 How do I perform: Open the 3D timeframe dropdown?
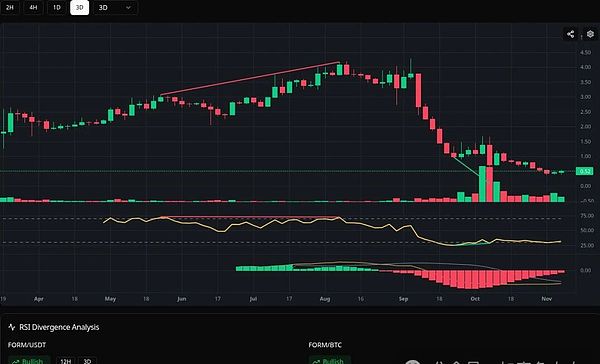coord(115,7)
